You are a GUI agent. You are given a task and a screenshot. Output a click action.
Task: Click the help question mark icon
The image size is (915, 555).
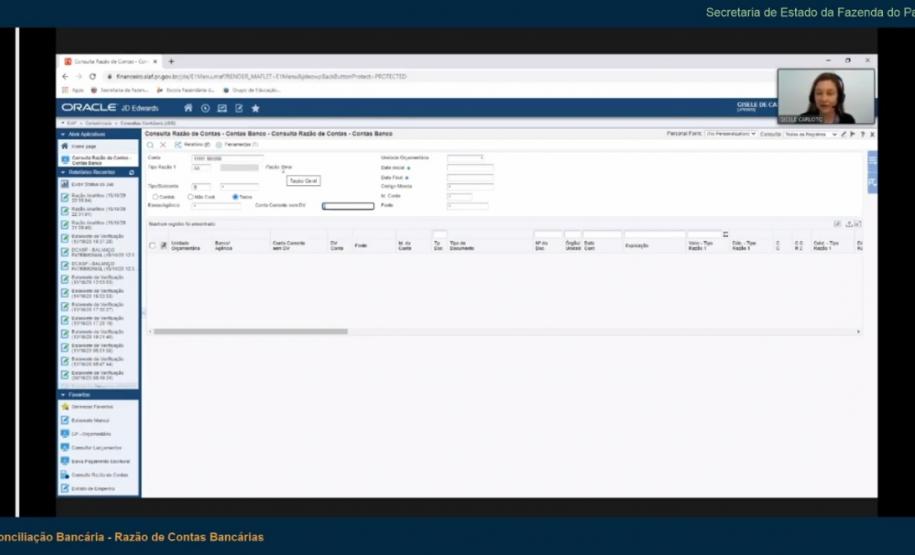click(x=862, y=134)
